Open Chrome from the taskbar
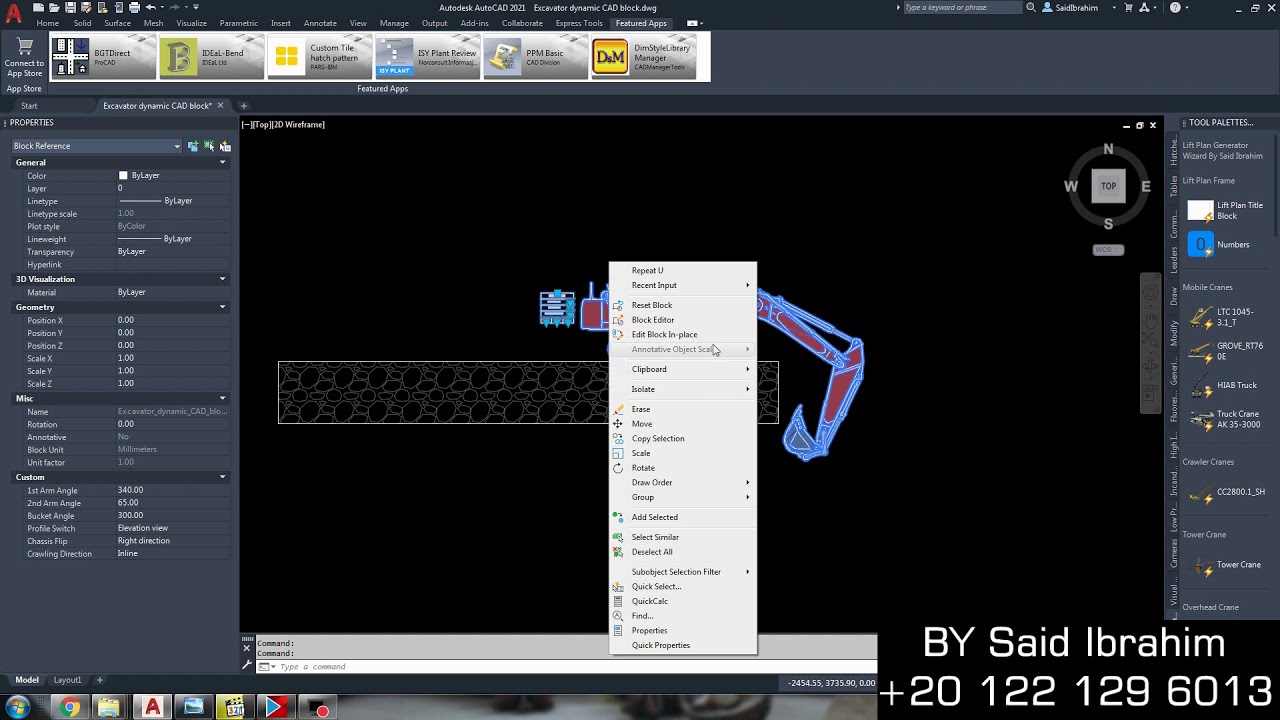Viewport: 1280px width, 720px height. pyautogui.click(x=69, y=708)
